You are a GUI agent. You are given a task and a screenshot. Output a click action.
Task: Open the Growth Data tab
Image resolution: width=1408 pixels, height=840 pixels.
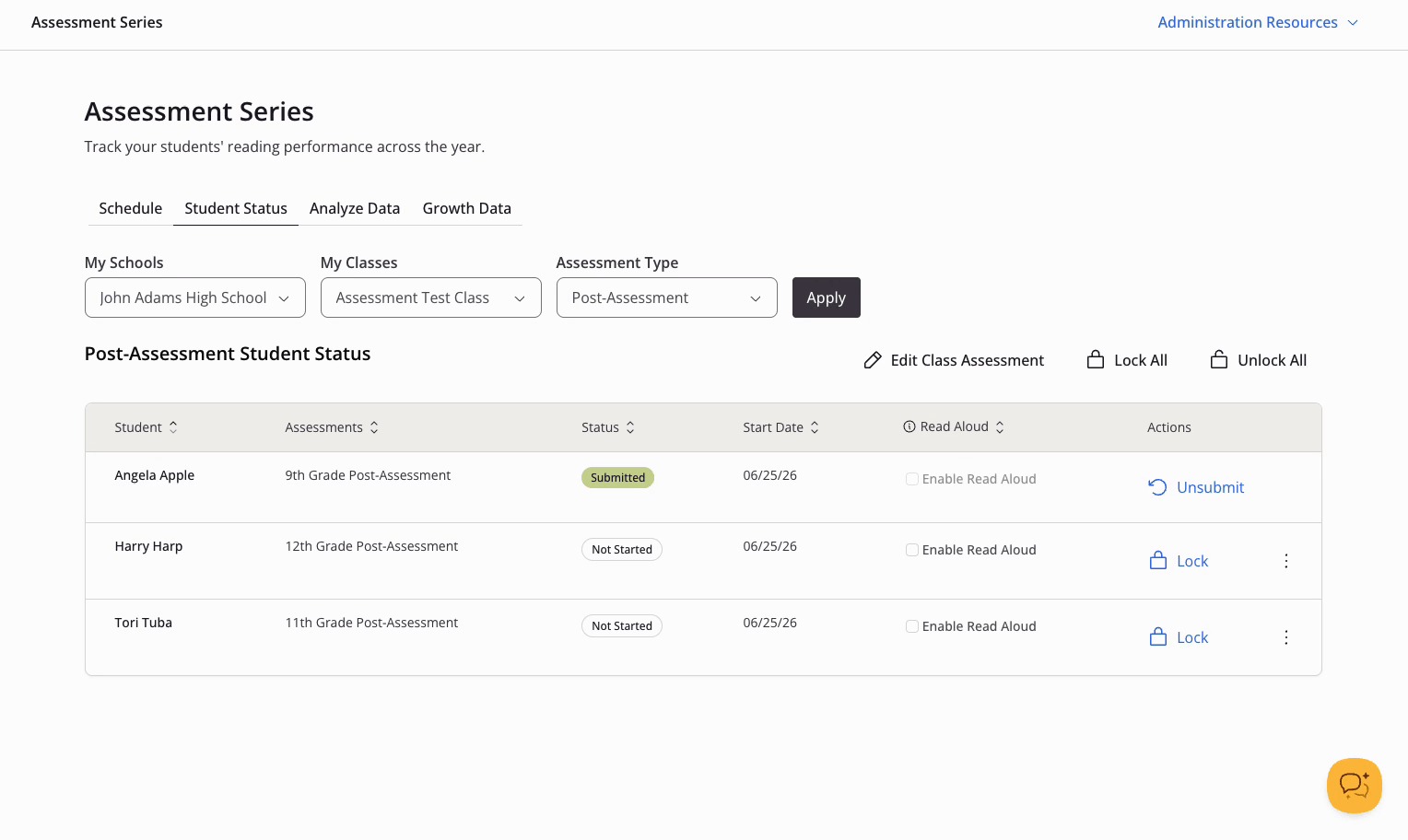[x=467, y=208]
